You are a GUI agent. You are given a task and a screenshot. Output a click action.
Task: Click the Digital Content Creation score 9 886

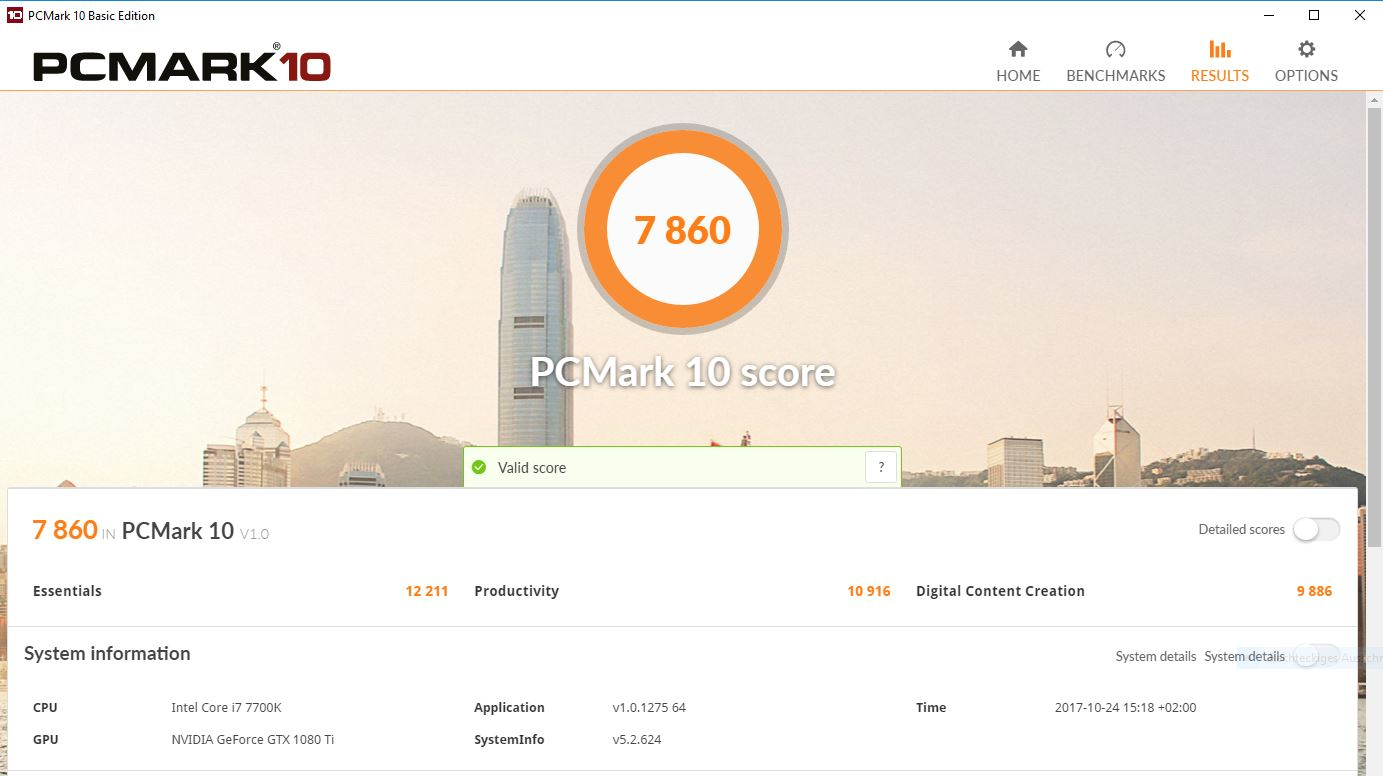click(x=1314, y=591)
